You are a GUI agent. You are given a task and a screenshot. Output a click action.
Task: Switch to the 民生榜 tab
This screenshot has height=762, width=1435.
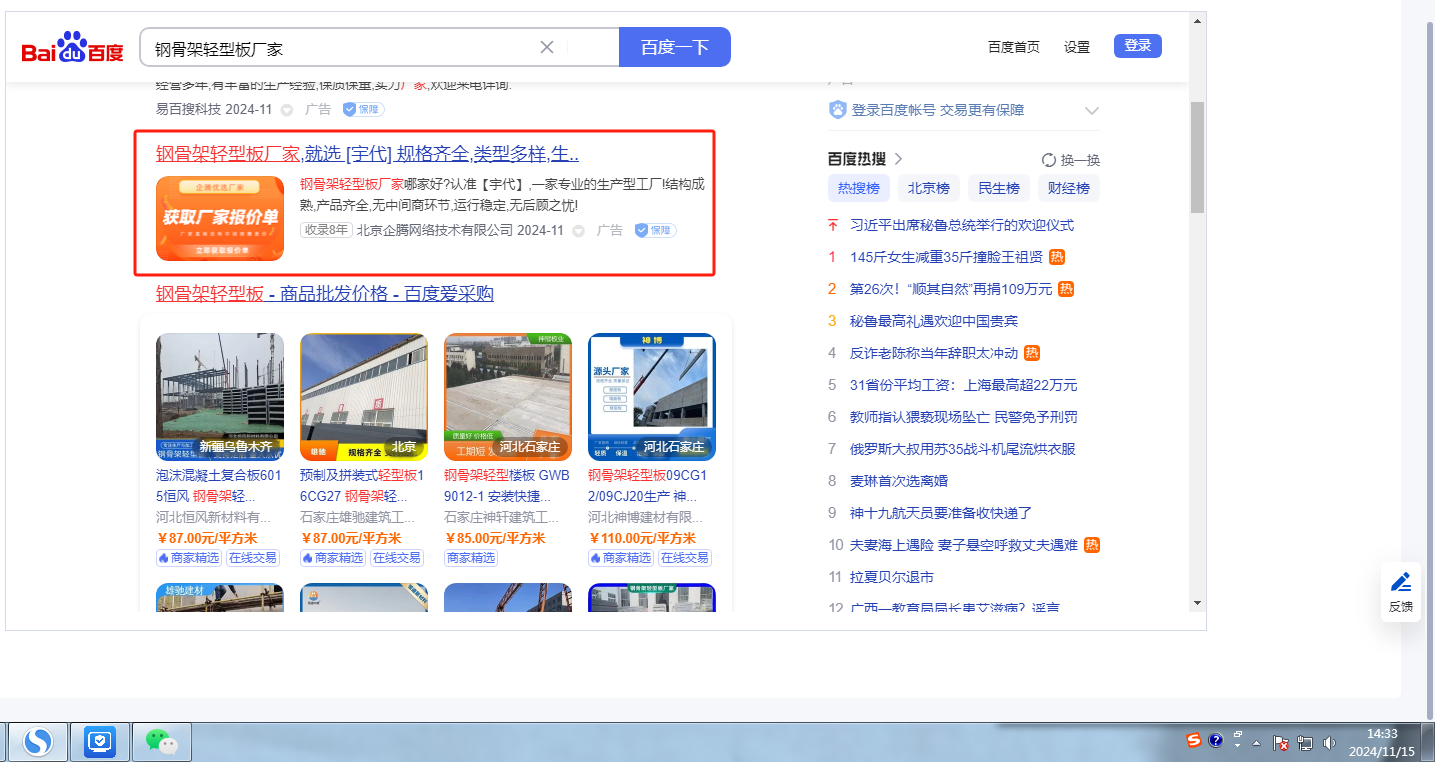999,188
